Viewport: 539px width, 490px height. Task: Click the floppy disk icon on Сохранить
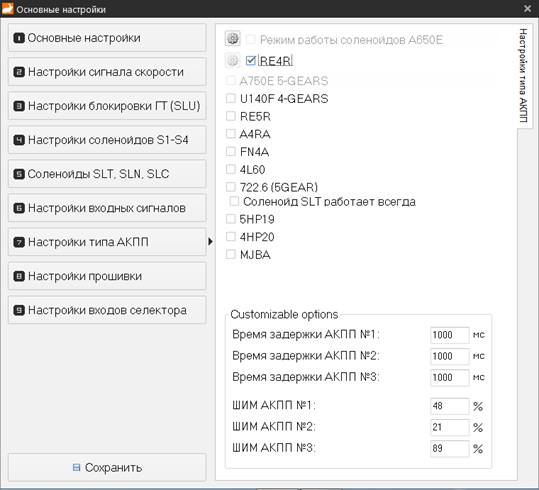76,467
